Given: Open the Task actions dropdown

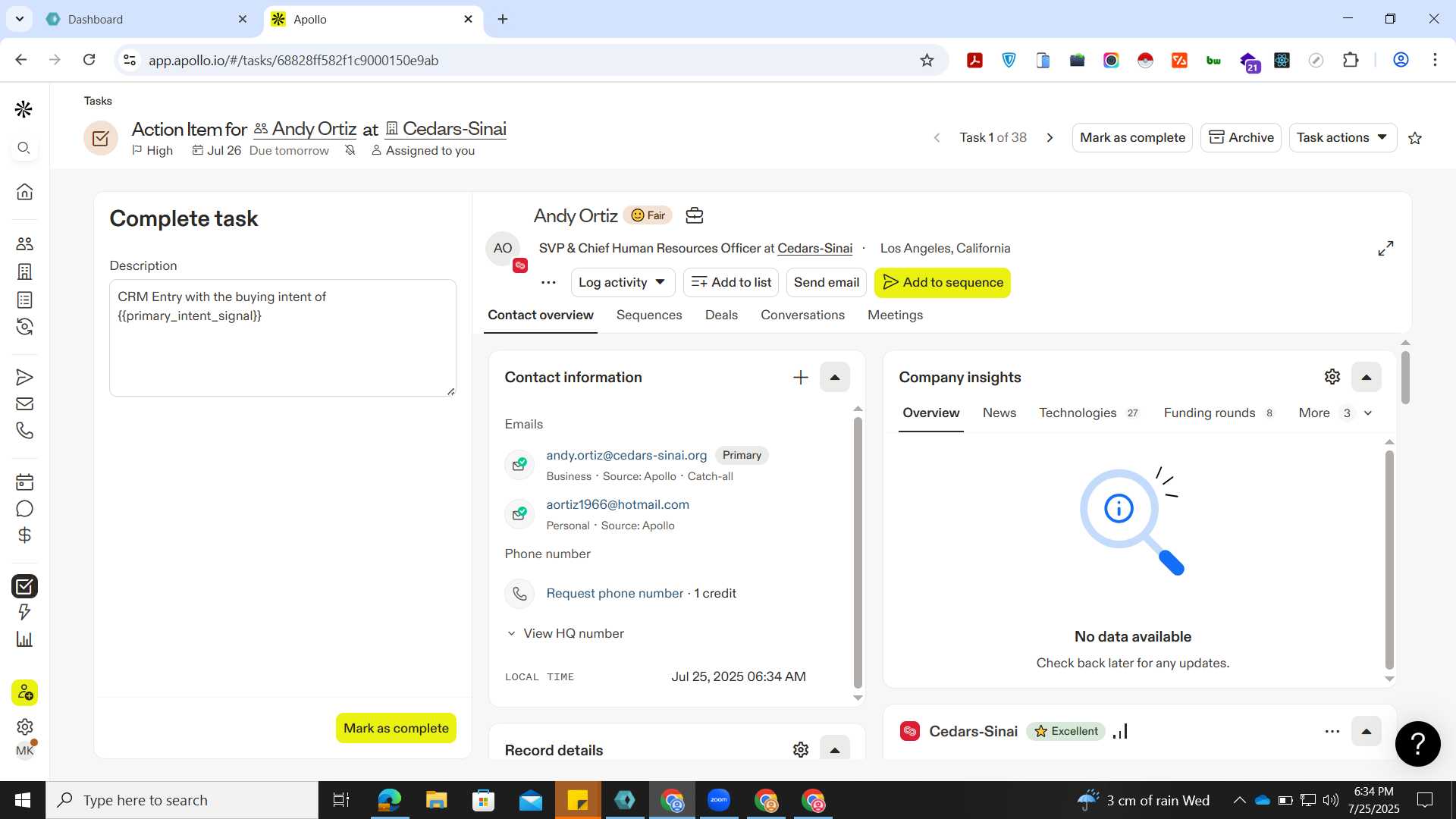Looking at the screenshot, I should click(x=1342, y=138).
